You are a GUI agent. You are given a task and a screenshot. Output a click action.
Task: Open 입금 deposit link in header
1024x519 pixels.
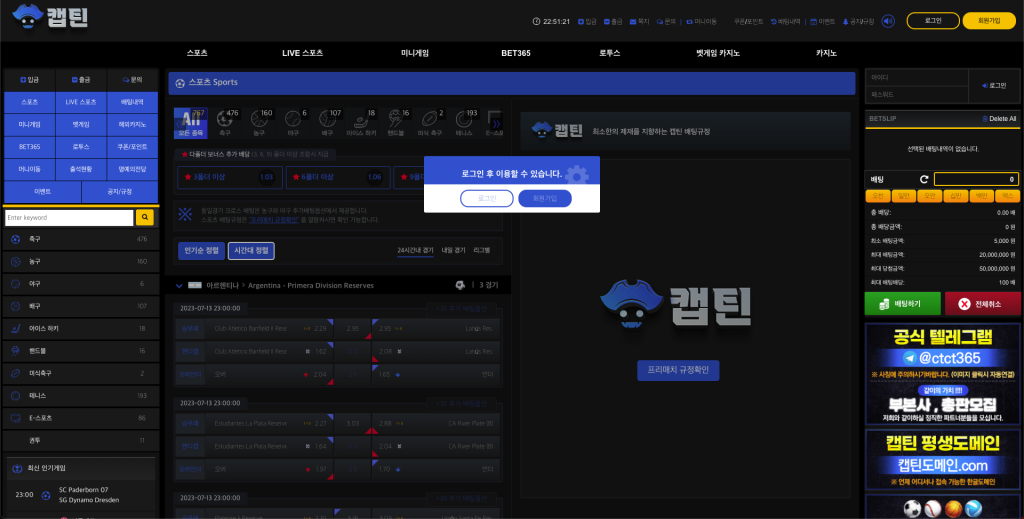click(x=587, y=22)
